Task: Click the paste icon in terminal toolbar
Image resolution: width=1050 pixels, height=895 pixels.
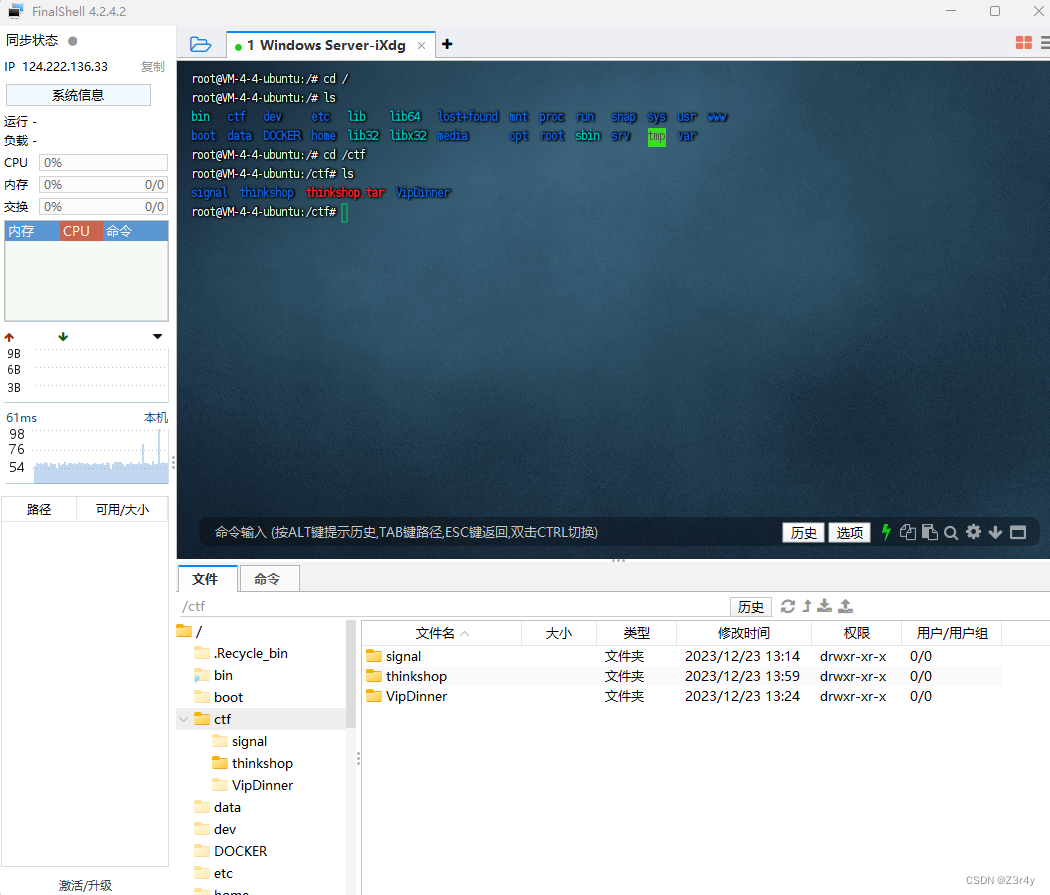Action: click(930, 532)
